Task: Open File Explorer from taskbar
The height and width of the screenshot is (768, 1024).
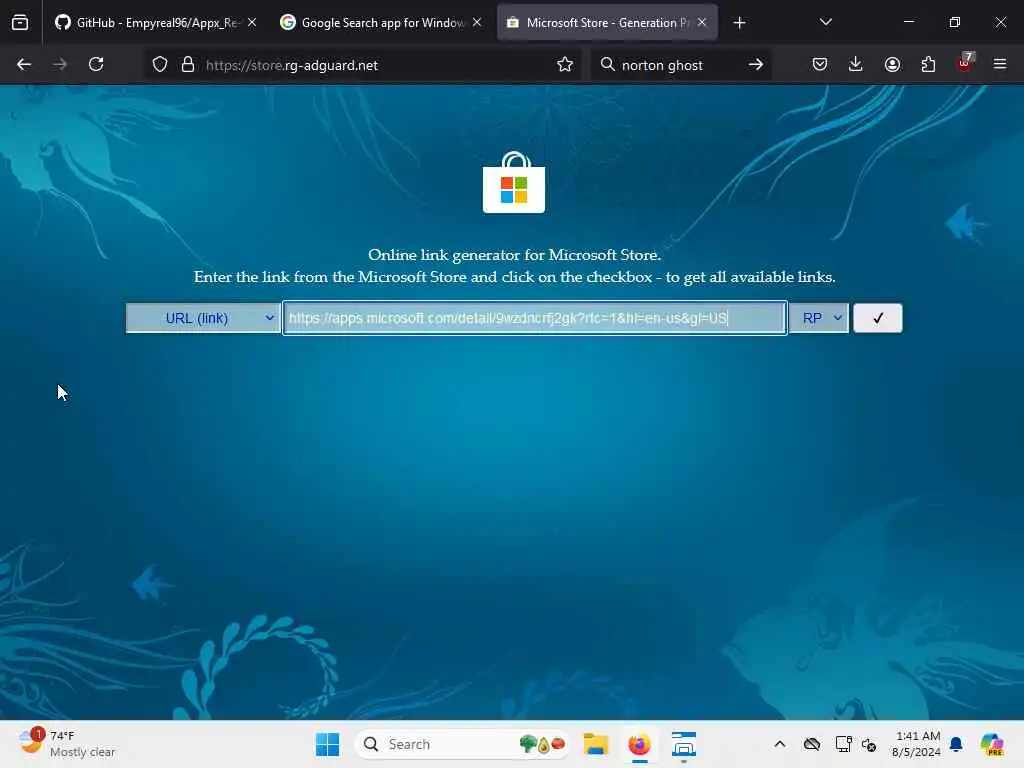Action: [x=596, y=744]
